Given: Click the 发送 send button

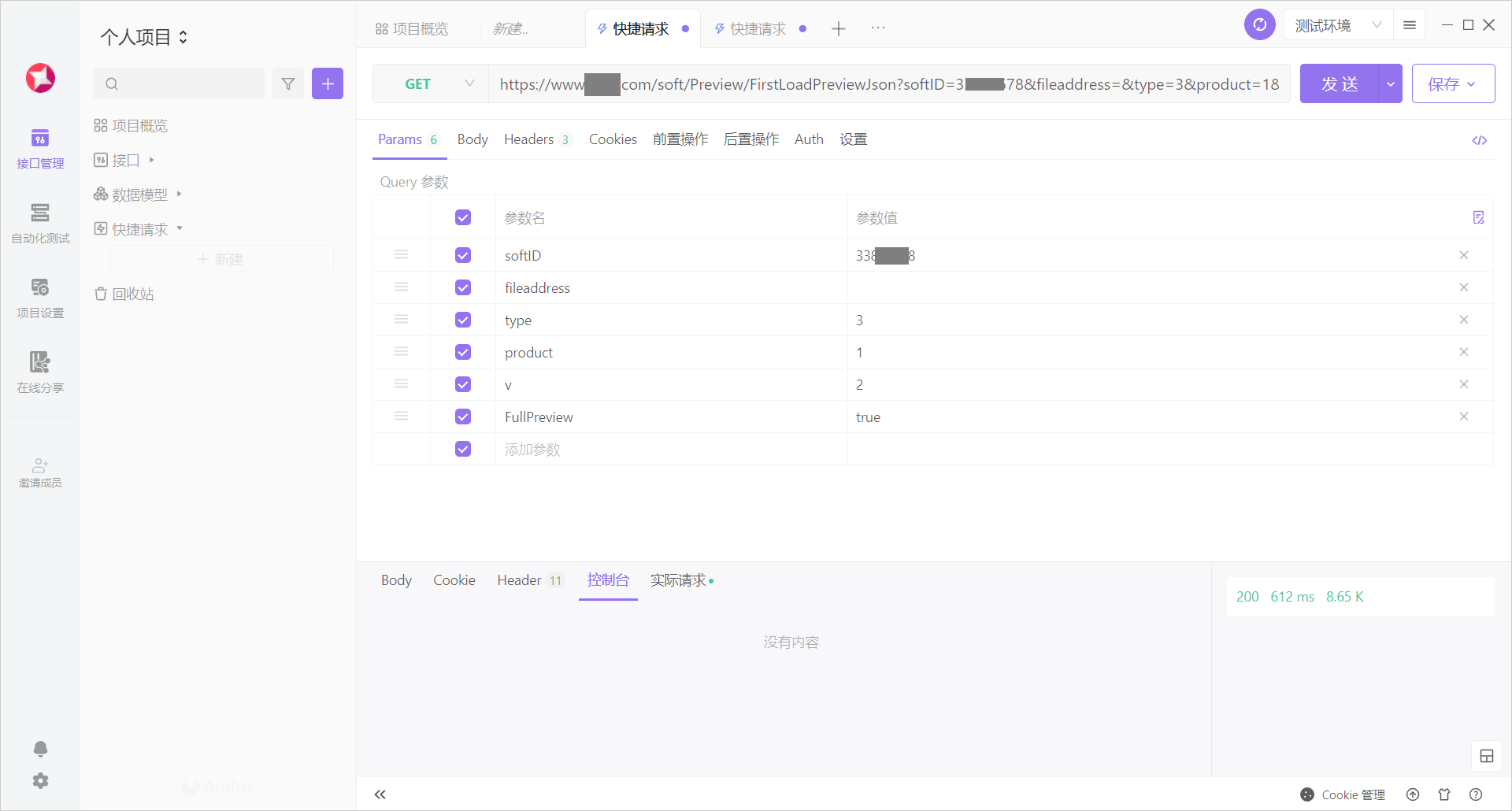Looking at the screenshot, I should point(1340,83).
